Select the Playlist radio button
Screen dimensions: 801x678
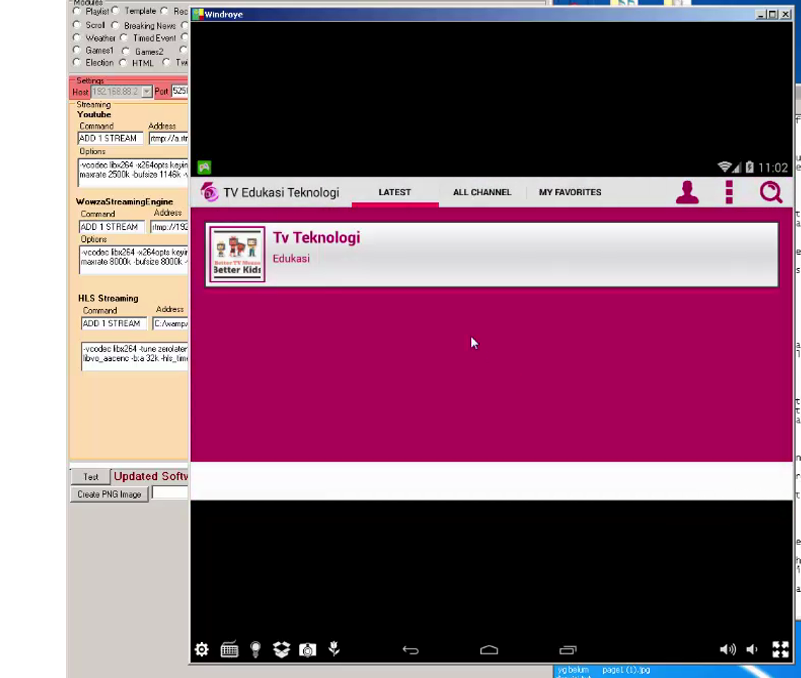coord(77,11)
